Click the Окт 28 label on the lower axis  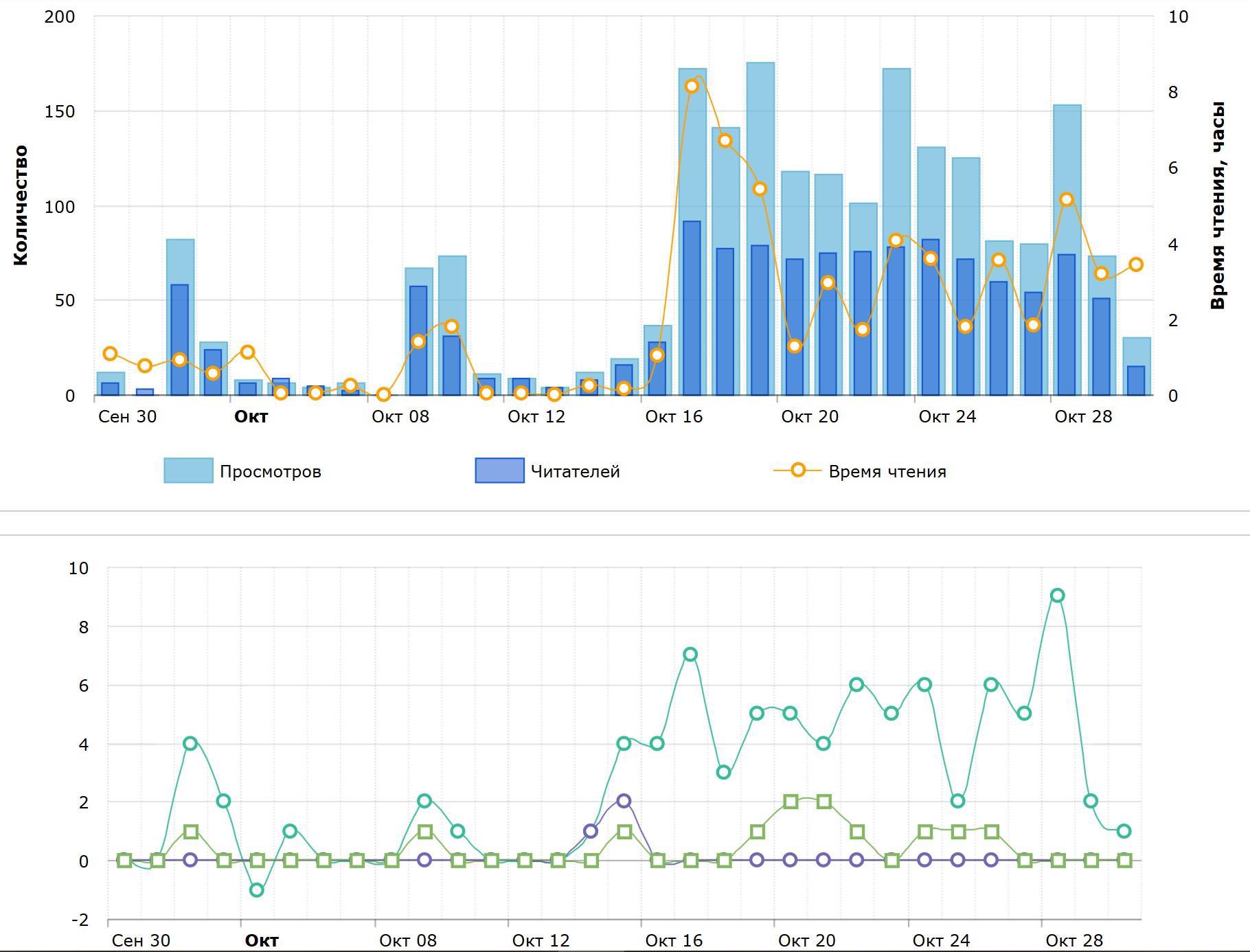1074,940
